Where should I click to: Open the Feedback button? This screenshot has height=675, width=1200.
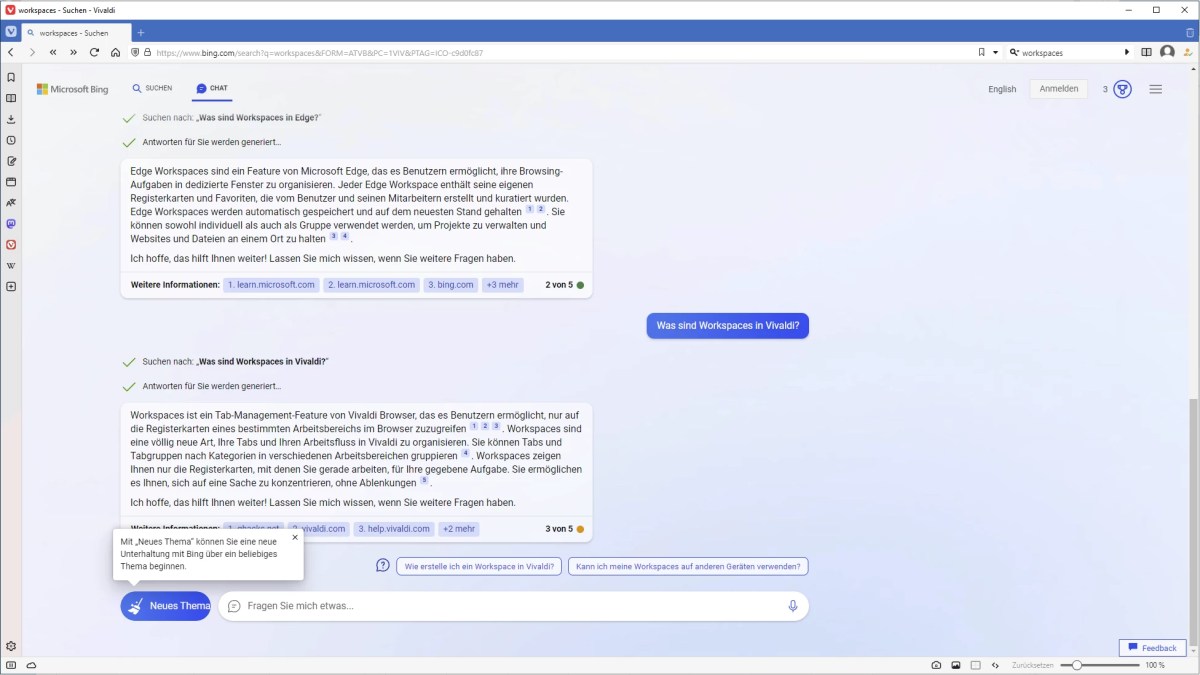point(1152,648)
